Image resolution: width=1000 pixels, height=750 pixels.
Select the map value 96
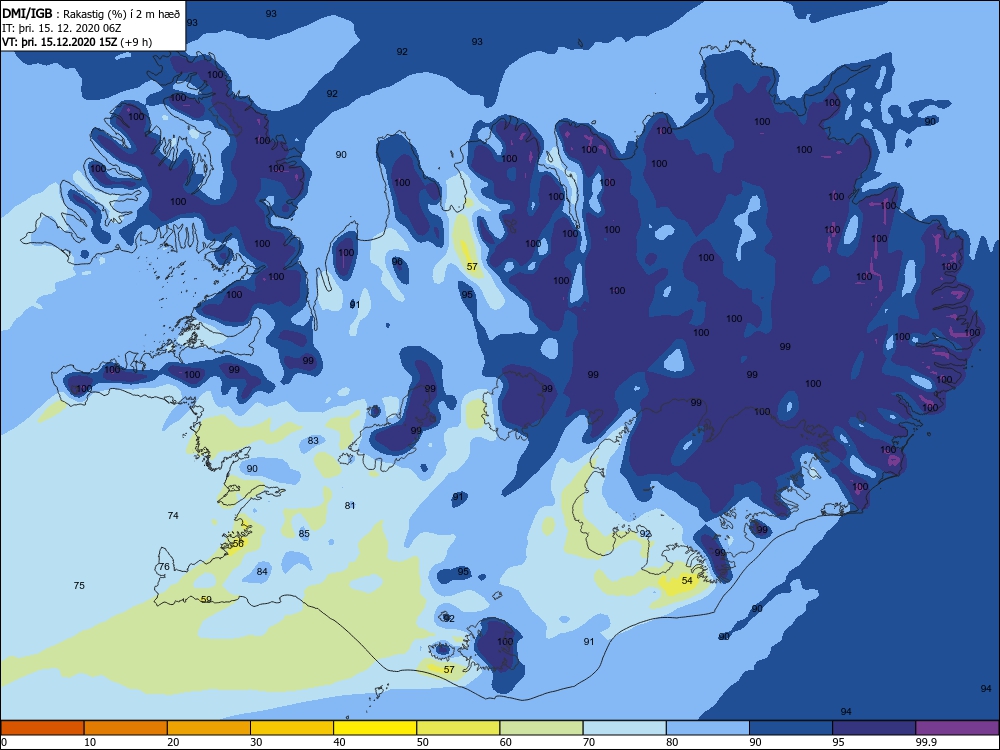(x=397, y=261)
